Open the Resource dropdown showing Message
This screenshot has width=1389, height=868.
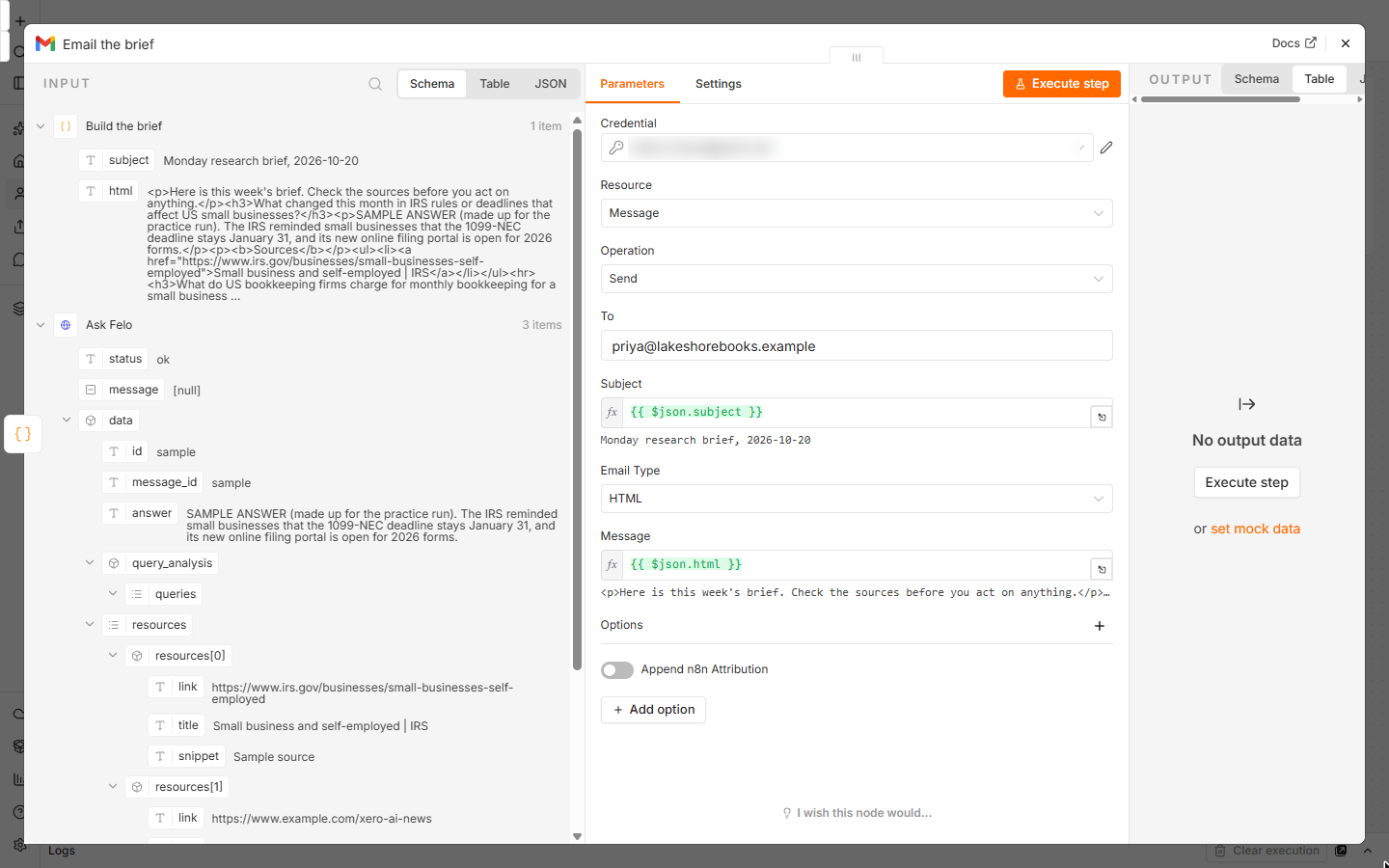tap(856, 213)
